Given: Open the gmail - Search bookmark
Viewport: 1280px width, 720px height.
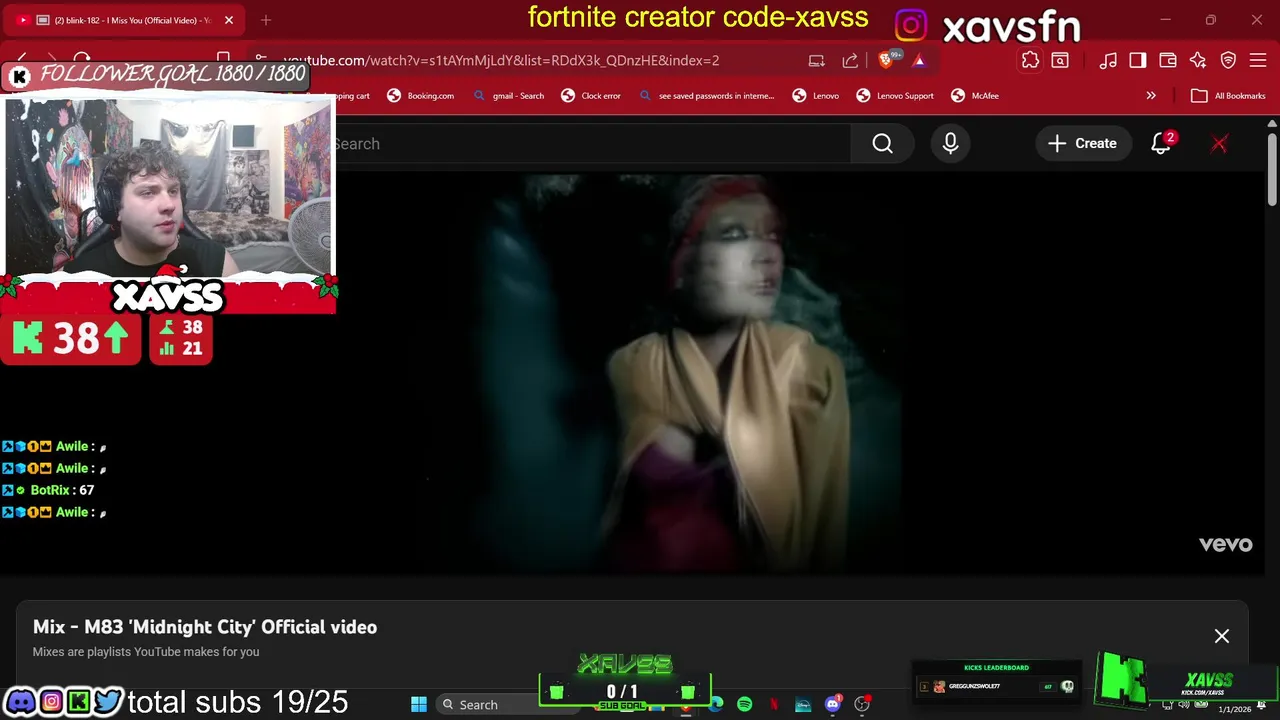Looking at the screenshot, I should click(509, 96).
